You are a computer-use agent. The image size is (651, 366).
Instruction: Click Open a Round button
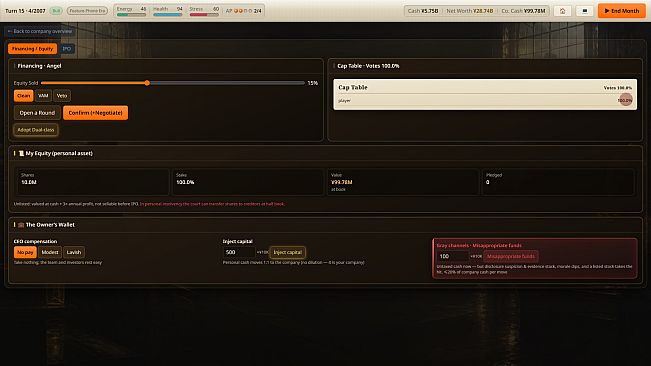point(37,113)
